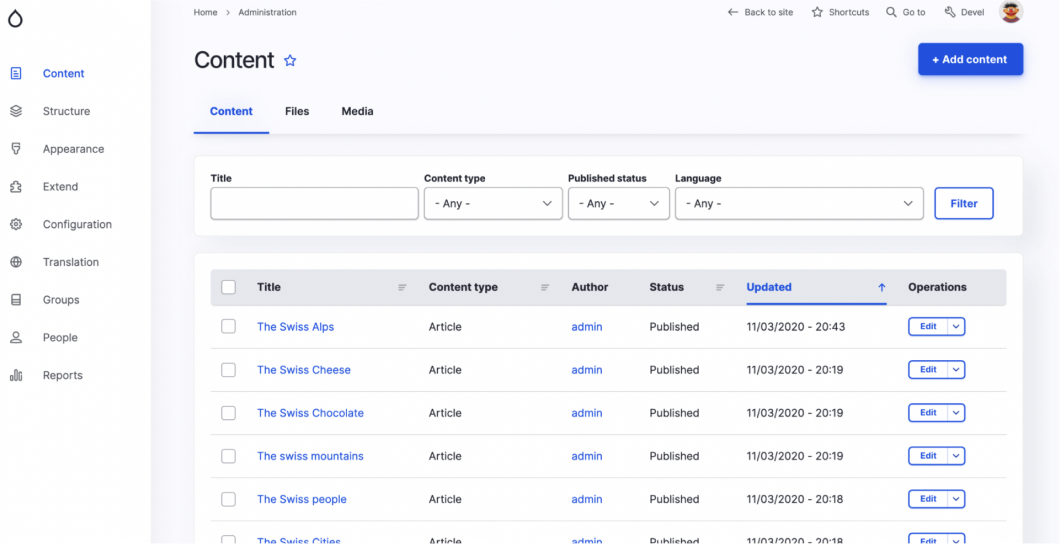Tick the select-all checkbox in table header
The height and width of the screenshot is (544, 1060).
[228, 287]
